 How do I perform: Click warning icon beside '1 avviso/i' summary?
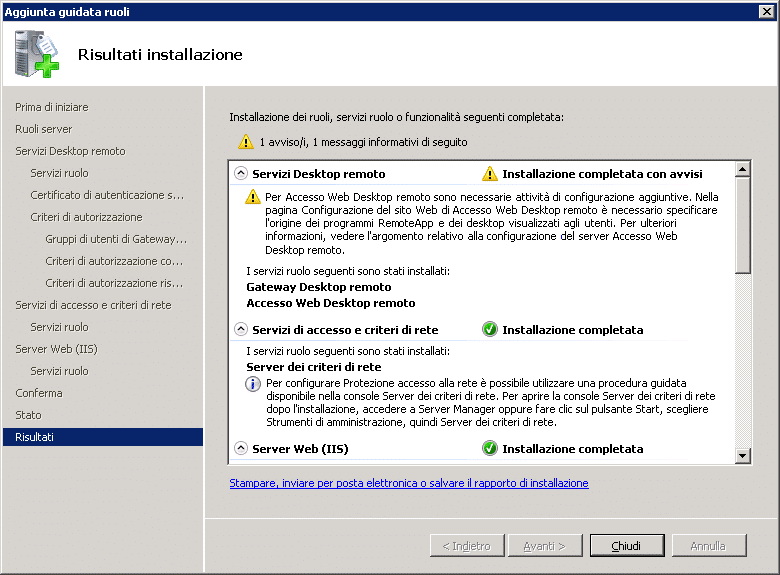246,142
